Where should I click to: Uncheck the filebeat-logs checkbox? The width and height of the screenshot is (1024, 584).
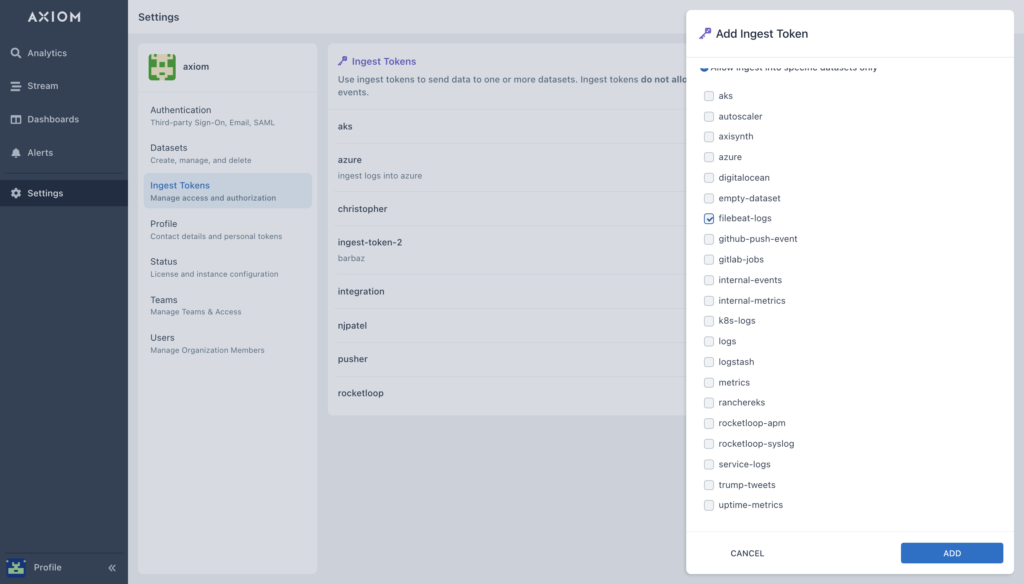(x=709, y=219)
